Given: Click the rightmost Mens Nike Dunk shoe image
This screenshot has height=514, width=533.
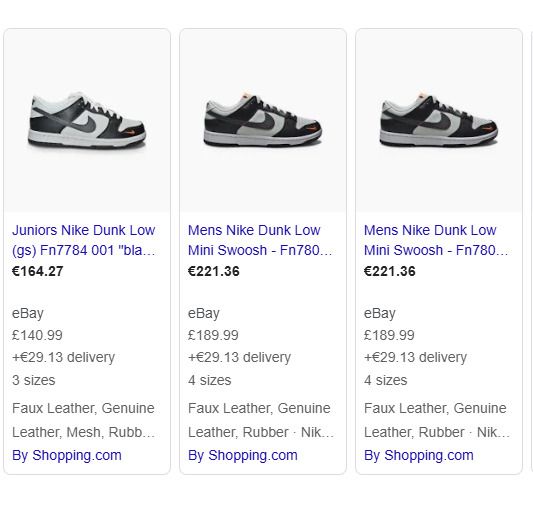Looking at the screenshot, I should (439, 121).
